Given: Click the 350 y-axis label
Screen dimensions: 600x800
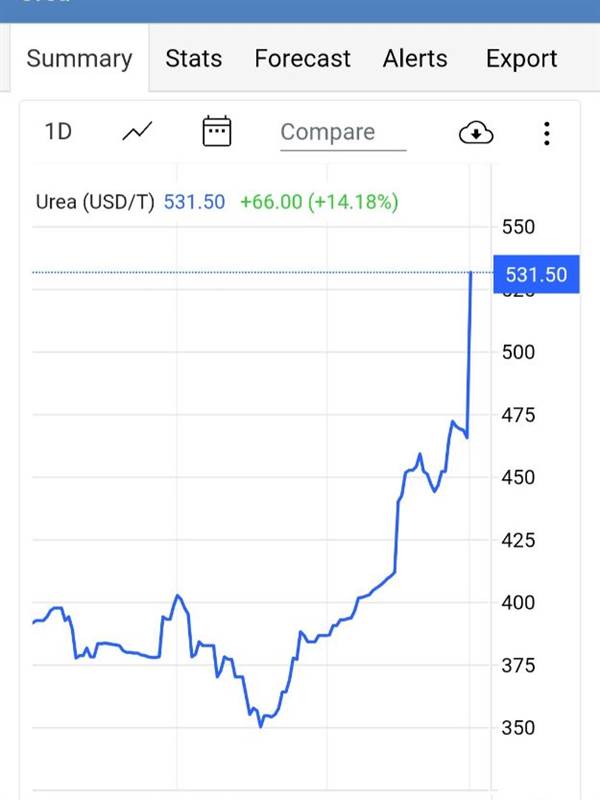Looking at the screenshot, I should coord(518,728).
